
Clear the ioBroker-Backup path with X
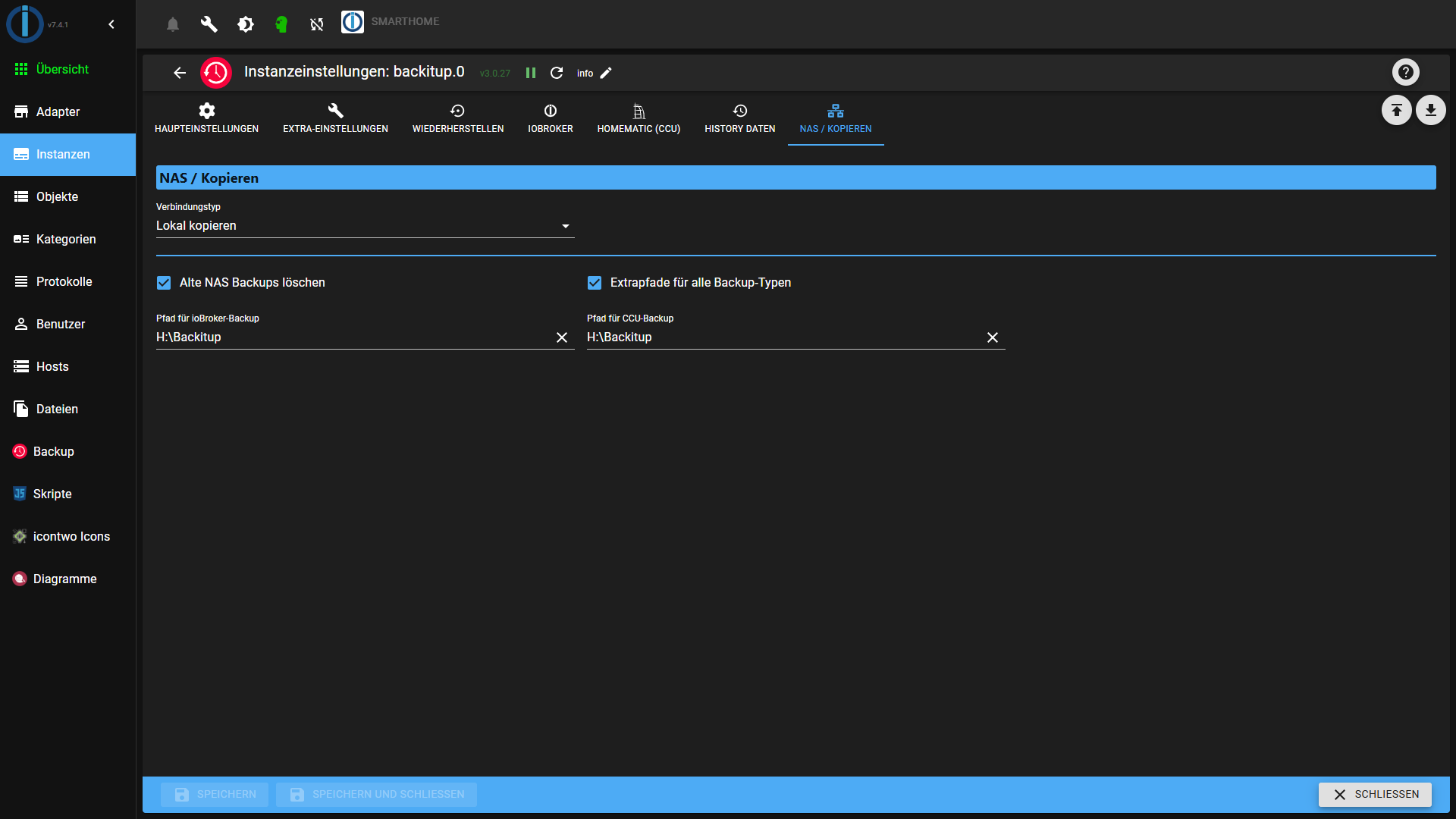562,337
